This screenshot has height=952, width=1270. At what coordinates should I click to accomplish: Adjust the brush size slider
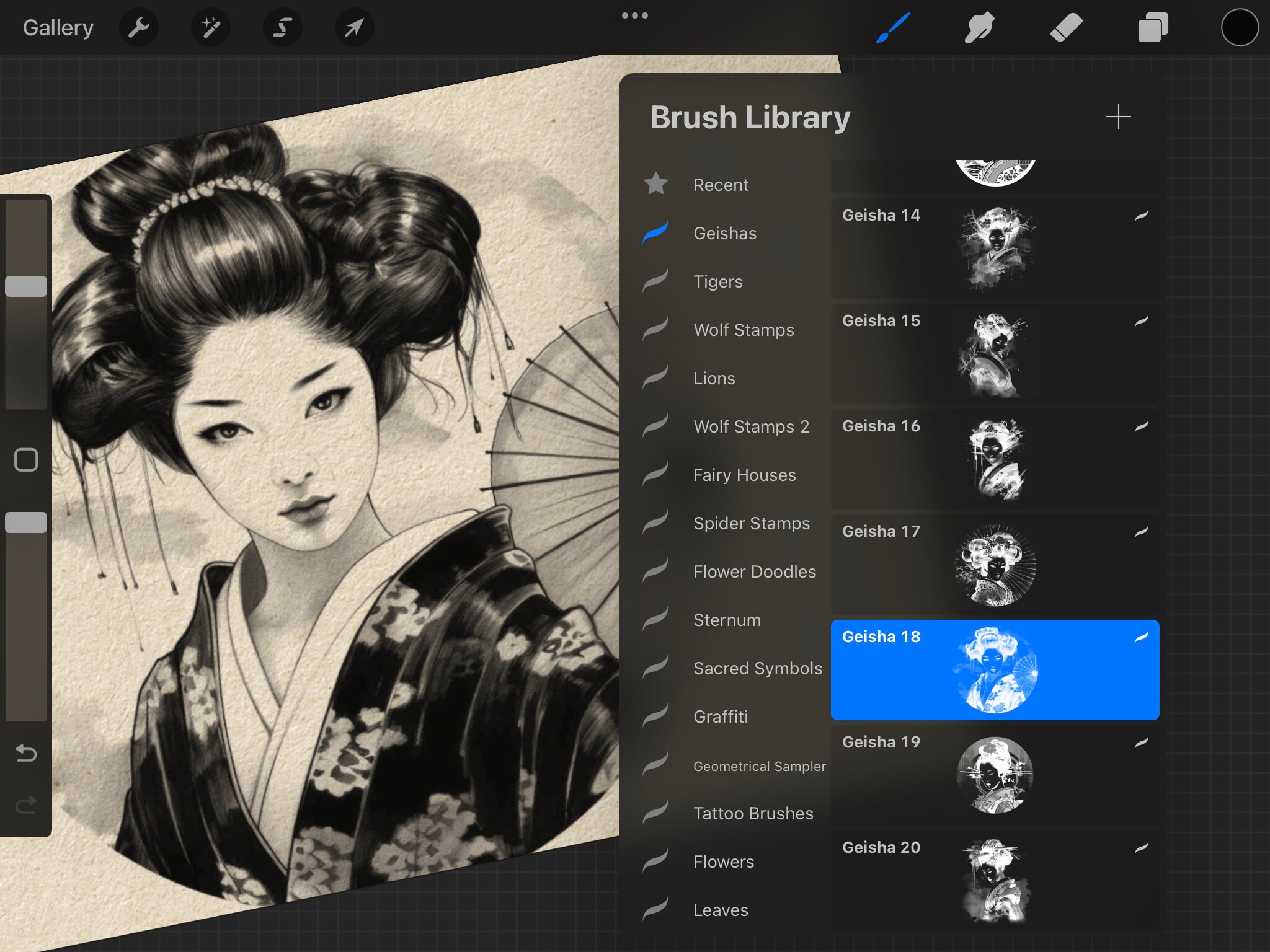click(x=26, y=286)
